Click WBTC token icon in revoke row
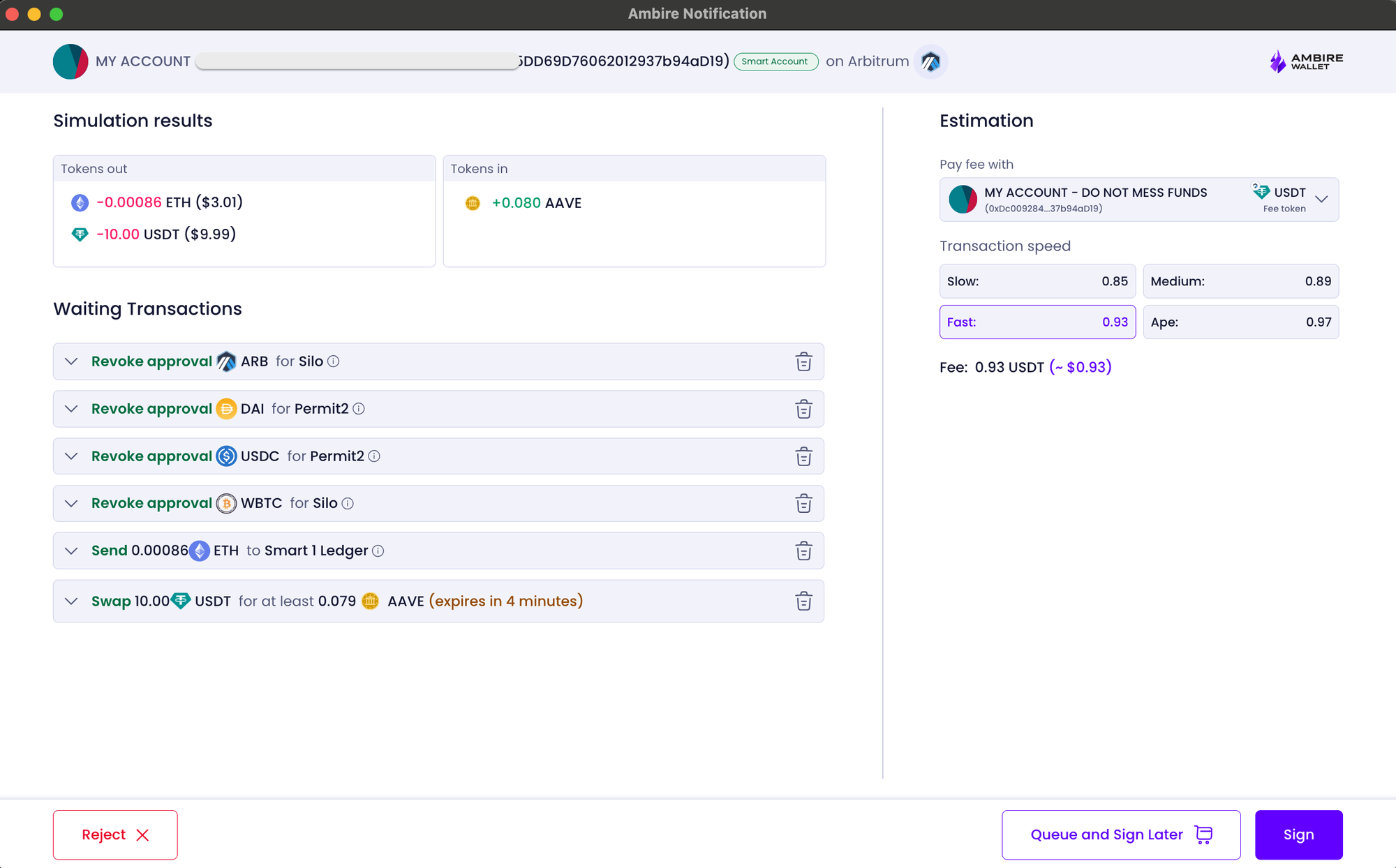Viewport: 1396px width, 868px height. click(226, 504)
